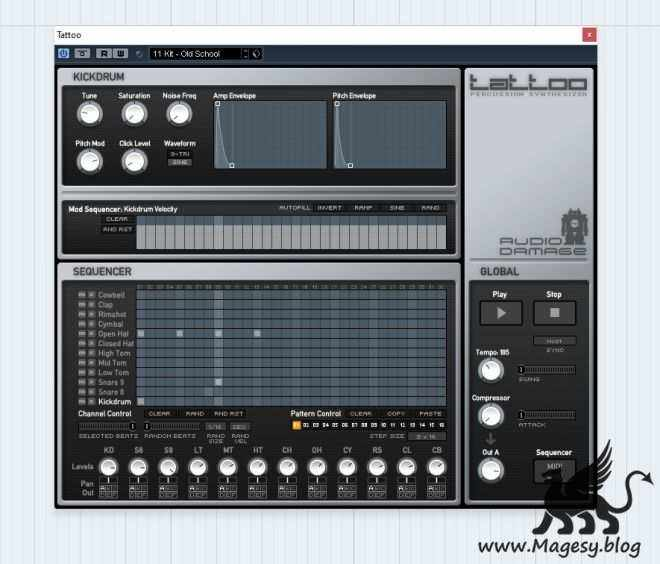Click AUTOFILL in the Mod Sequencer
The height and width of the screenshot is (564, 660).
(x=295, y=208)
